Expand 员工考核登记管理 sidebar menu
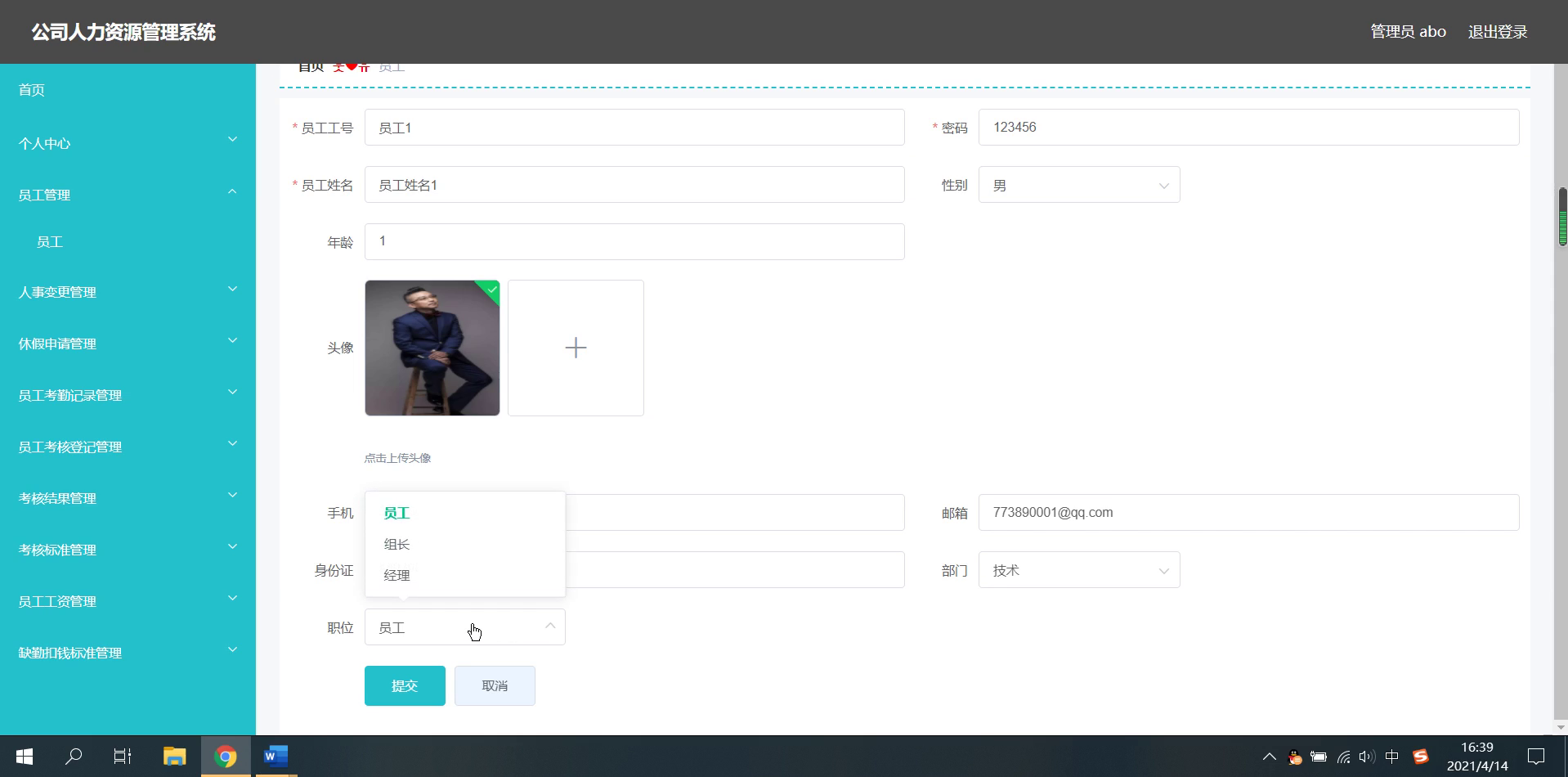This screenshot has width=1568, height=777. click(128, 447)
